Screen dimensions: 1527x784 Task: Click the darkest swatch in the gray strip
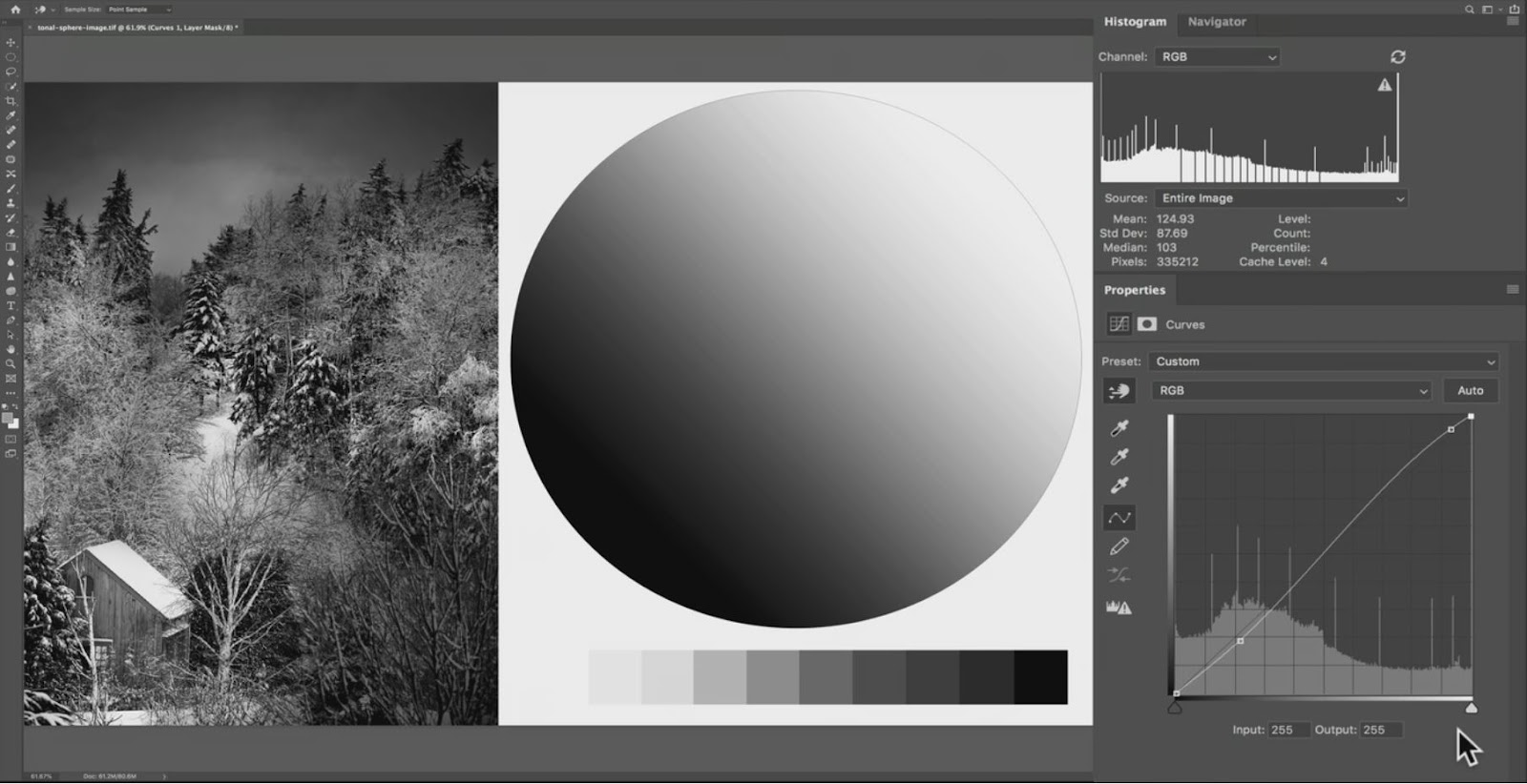[x=1041, y=677]
